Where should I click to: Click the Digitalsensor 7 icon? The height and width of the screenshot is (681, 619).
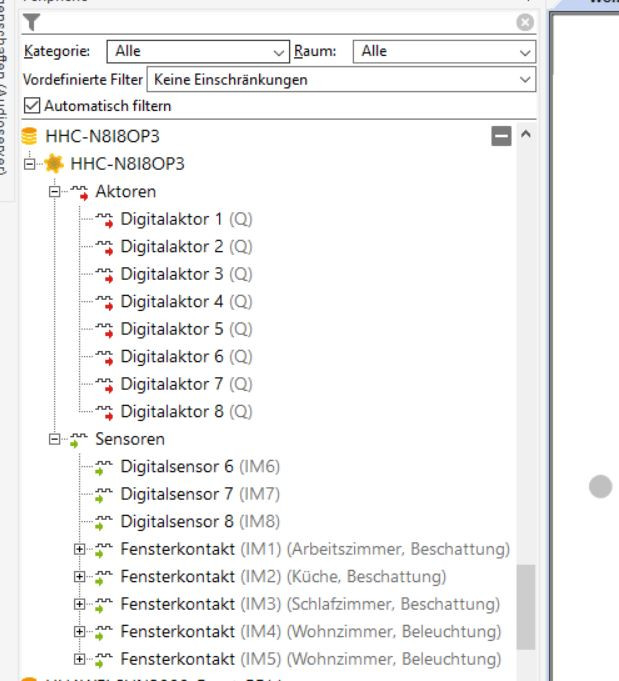click(104, 495)
